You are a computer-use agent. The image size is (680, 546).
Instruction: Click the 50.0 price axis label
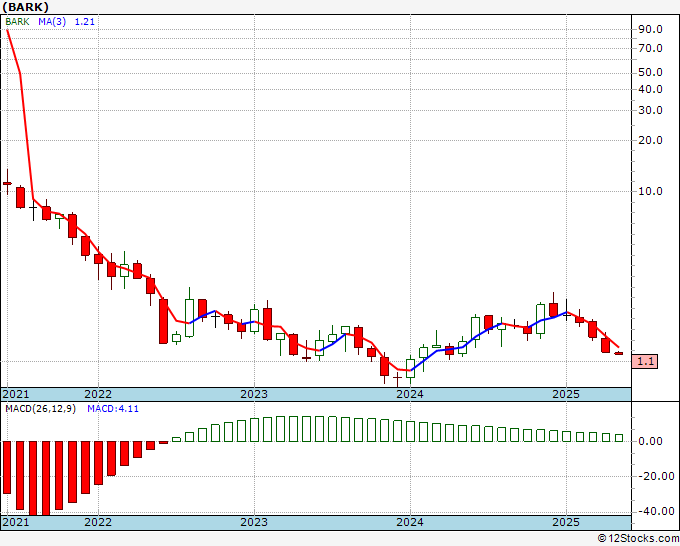pos(651,72)
